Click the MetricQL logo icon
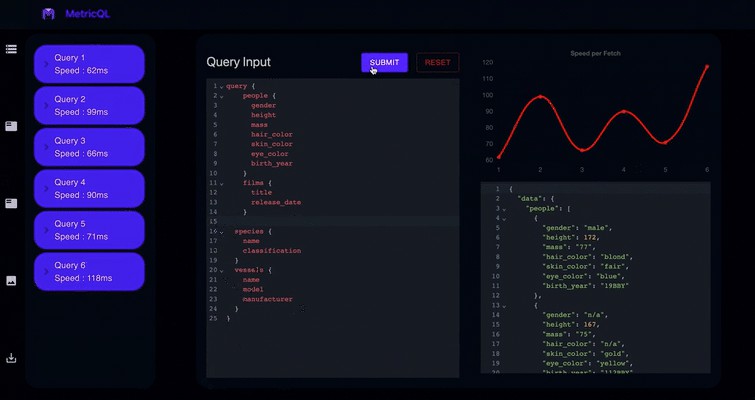Viewport: 755px width, 400px height. click(48, 14)
